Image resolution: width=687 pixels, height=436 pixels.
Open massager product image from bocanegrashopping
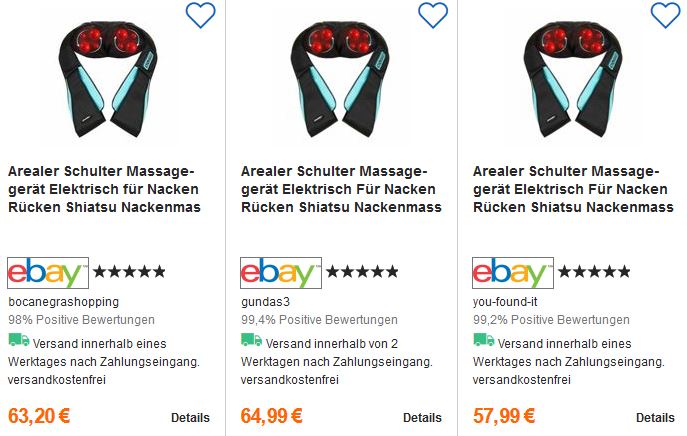(x=108, y=78)
